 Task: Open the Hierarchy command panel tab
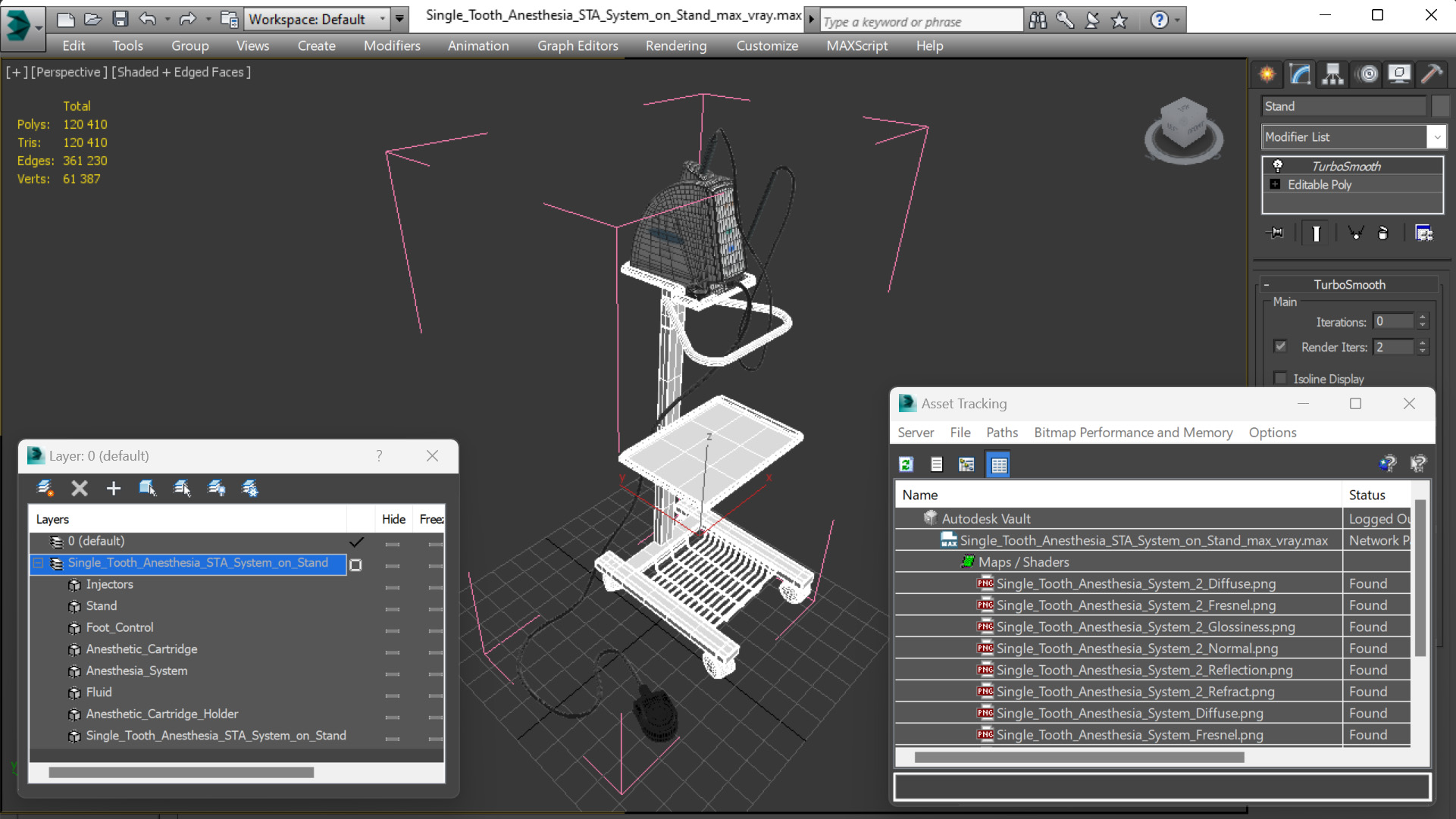pyautogui.click(x=1332, y=73)
